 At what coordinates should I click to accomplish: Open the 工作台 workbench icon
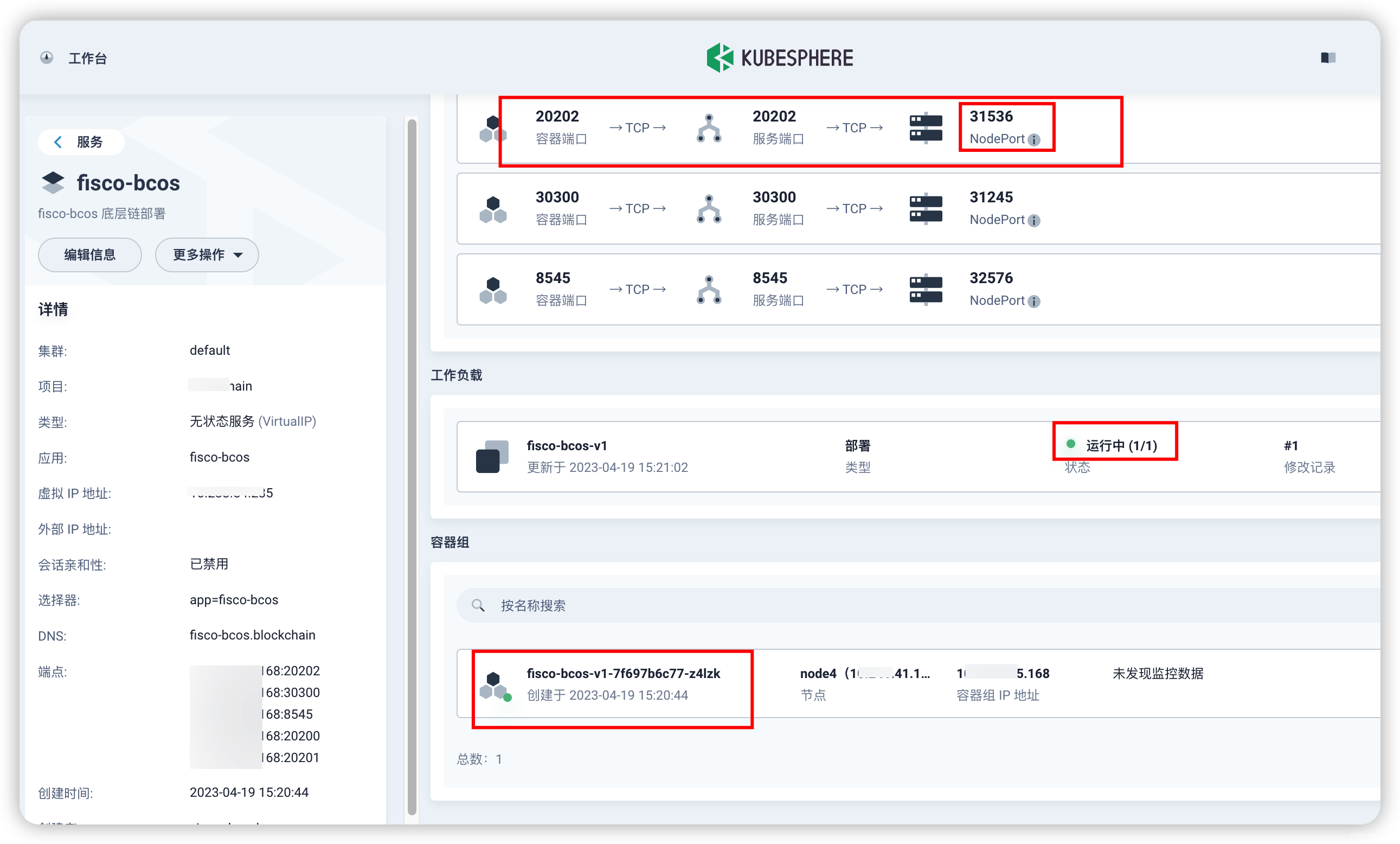[47, 58]
